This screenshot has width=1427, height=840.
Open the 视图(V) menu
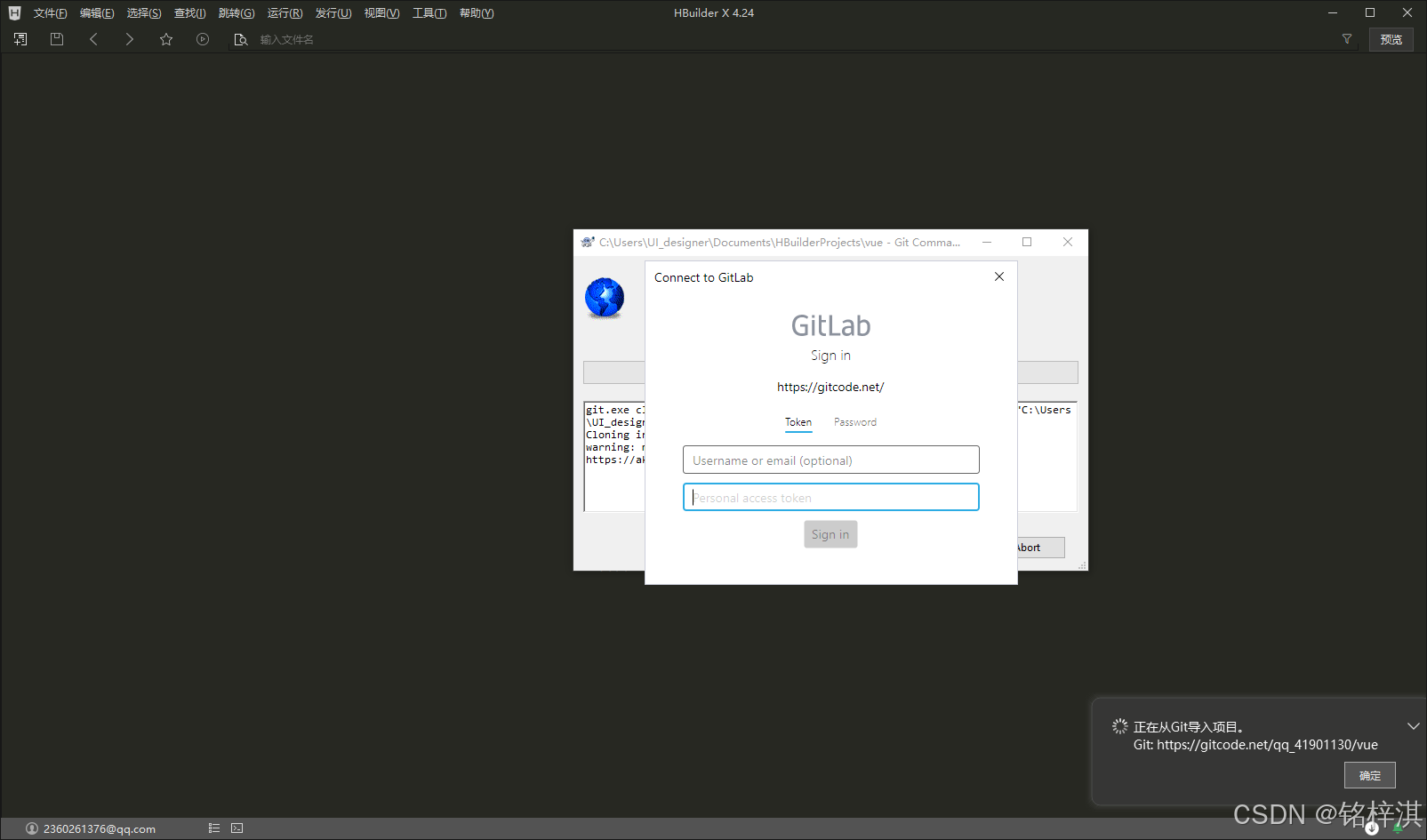[x=381, y=13]
